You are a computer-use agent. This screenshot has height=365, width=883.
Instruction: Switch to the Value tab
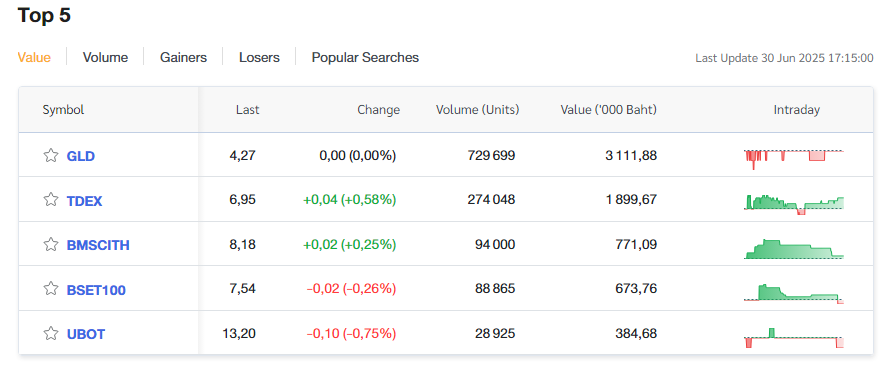click(x=34, y=57)
